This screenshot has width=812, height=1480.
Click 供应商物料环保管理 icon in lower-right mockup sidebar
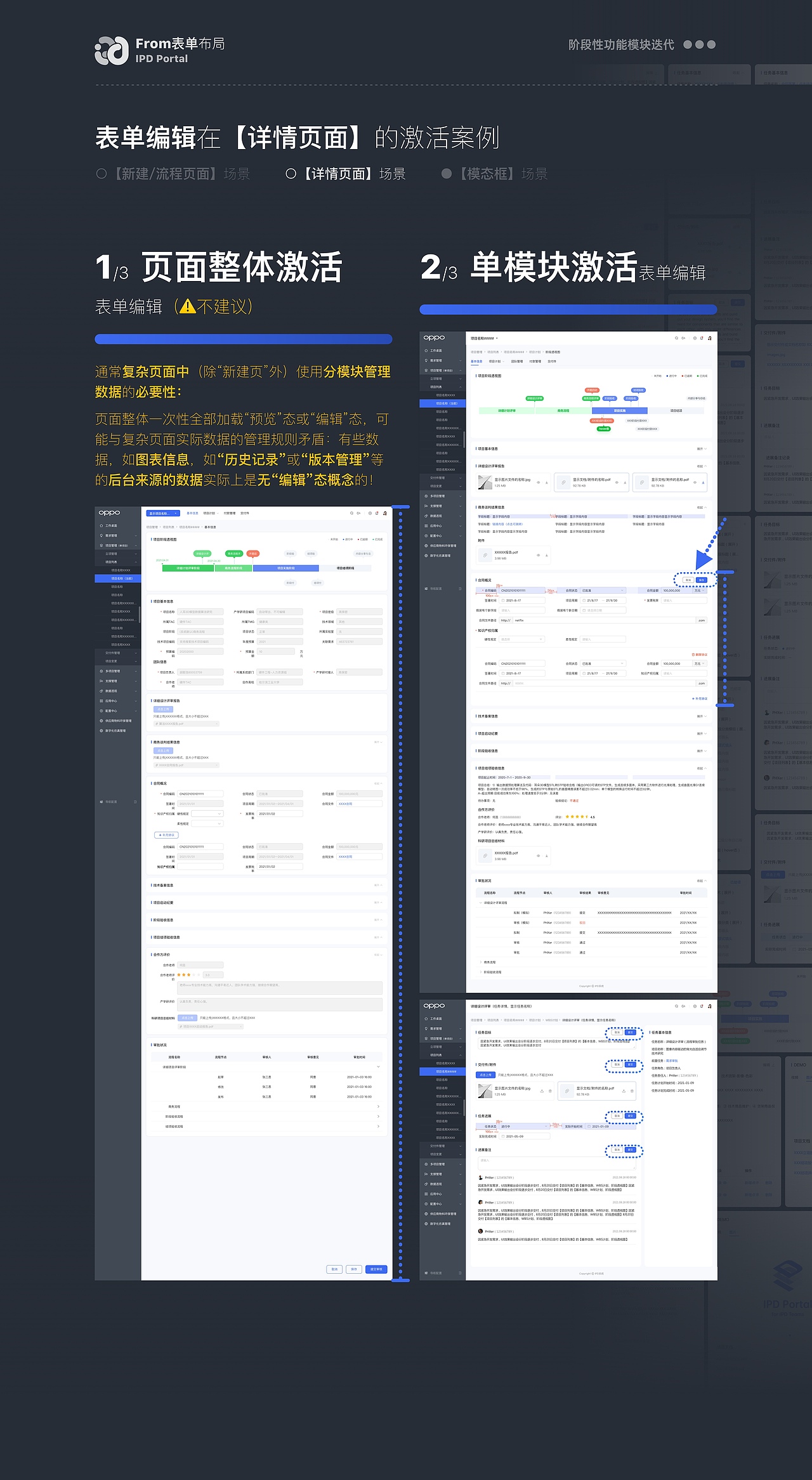[426, 1214]
